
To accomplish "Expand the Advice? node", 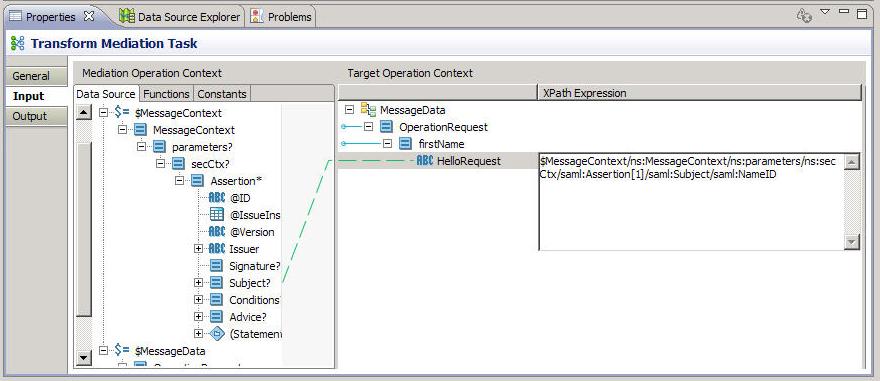I will 198,317.
